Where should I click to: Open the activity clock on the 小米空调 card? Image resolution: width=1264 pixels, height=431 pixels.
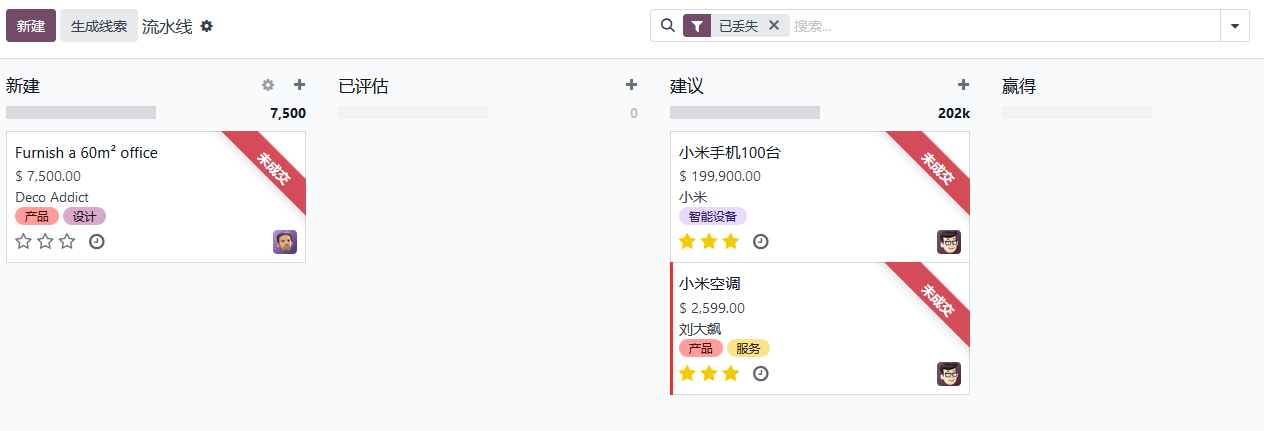tap(761, 373)
